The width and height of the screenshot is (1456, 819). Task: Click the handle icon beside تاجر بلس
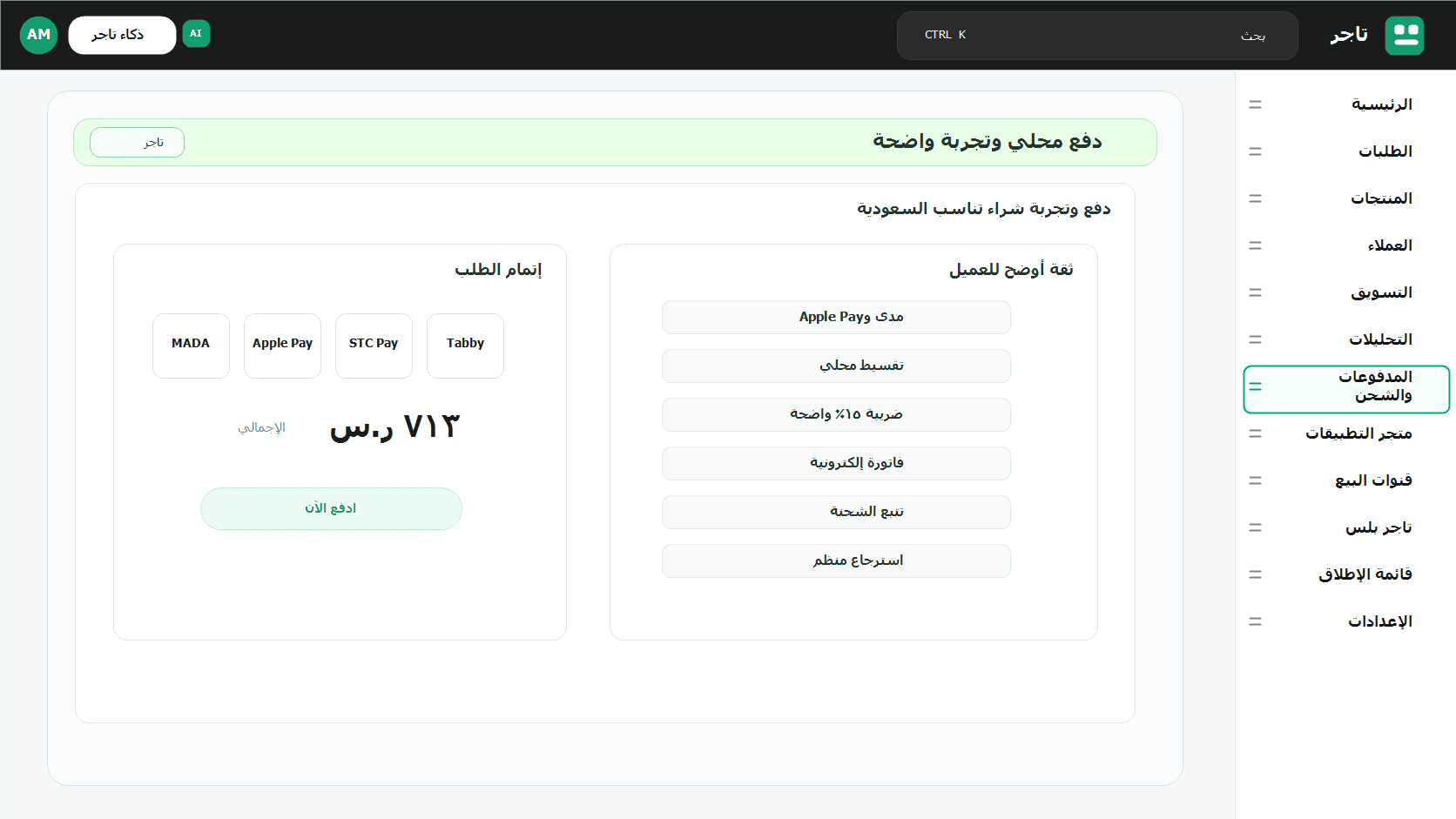pyautogui.click(x=1255, y=527)
